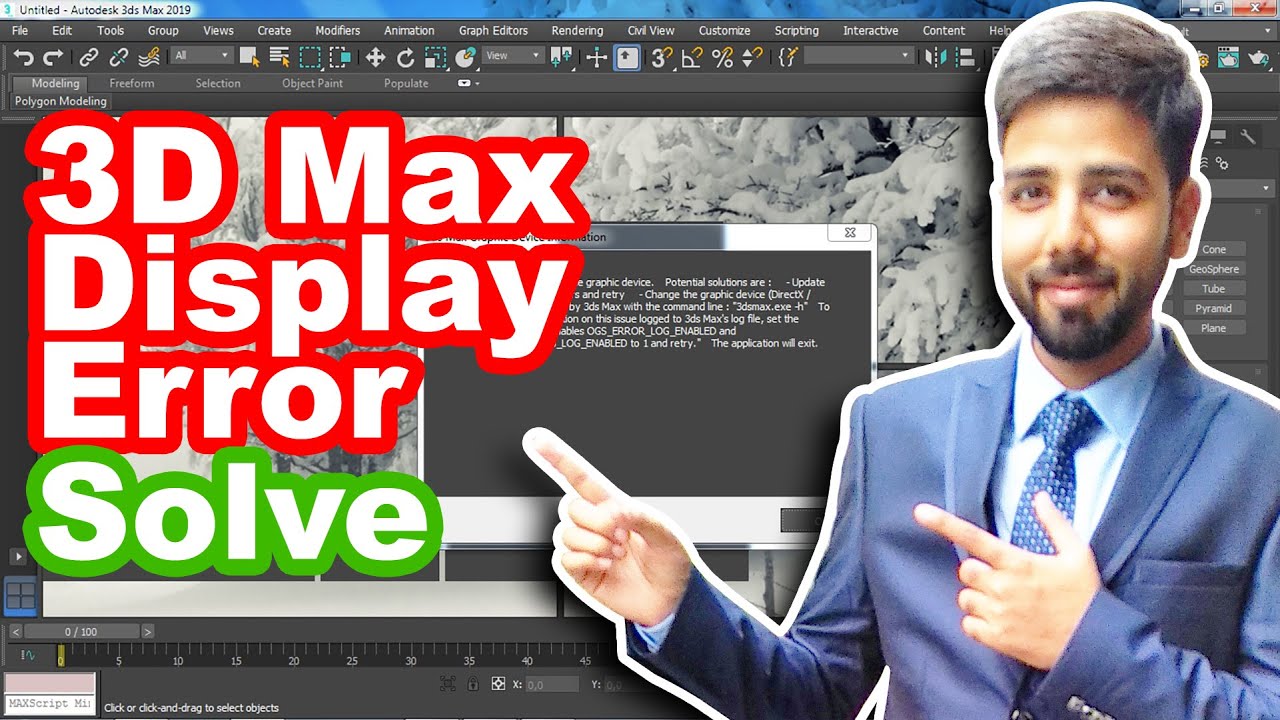1280x720 pixels.
Task: Toggle the Percent Snap icon
Action: click(722, 57)
